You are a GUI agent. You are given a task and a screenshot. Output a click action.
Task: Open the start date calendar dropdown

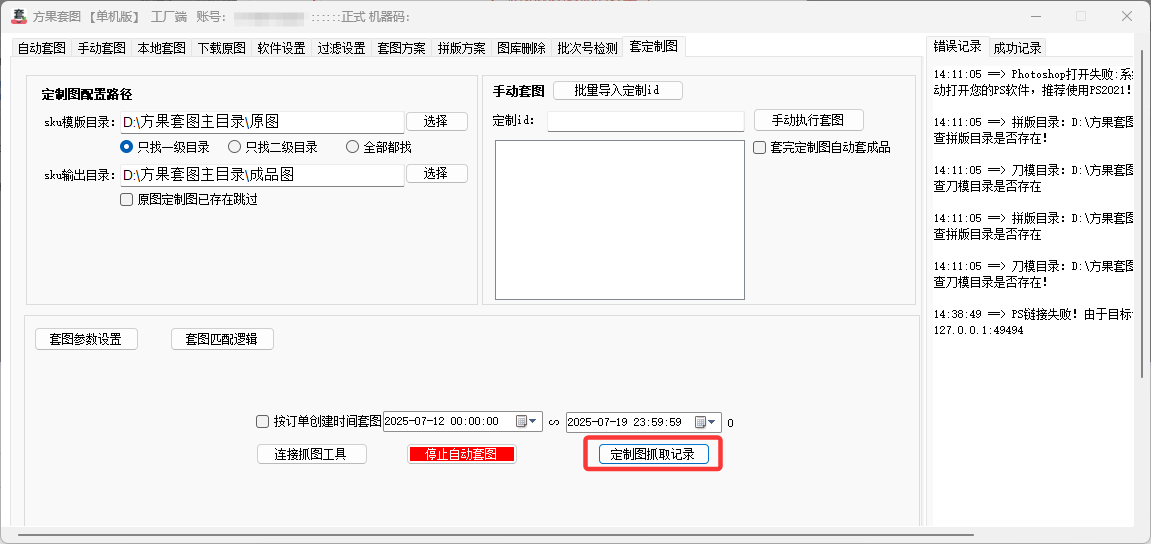click(x=527, y=421)
